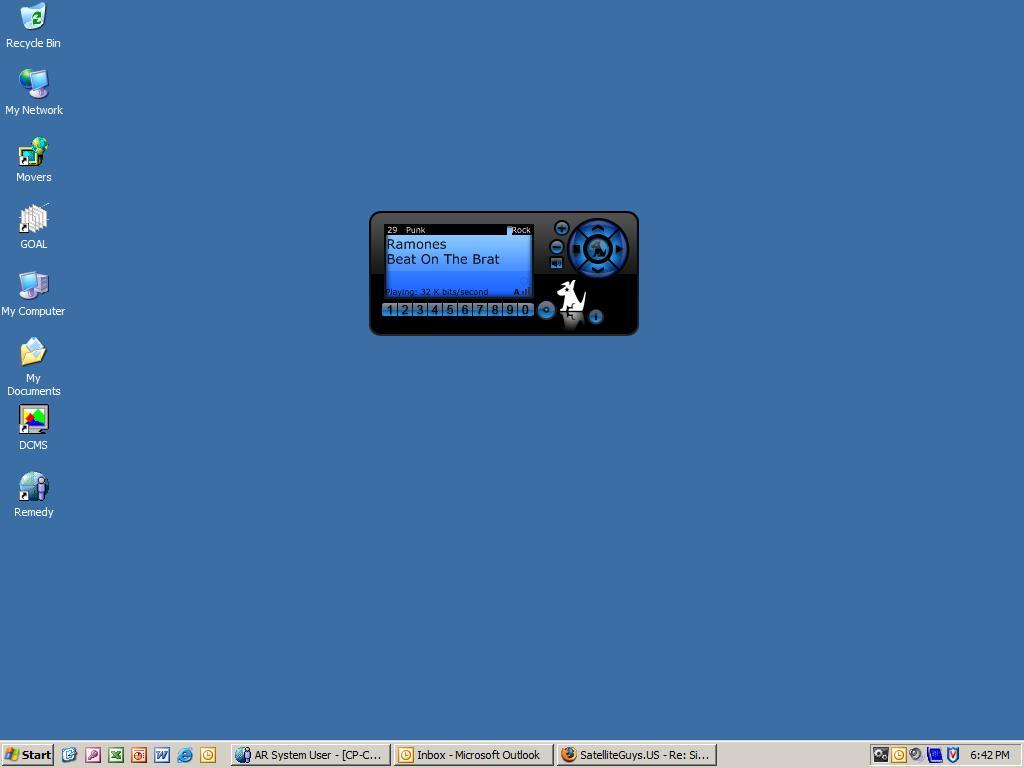Image resolution: width=1024 pixels, height=768 pixels.
Task: Select preset button 9
Action: 509,310
